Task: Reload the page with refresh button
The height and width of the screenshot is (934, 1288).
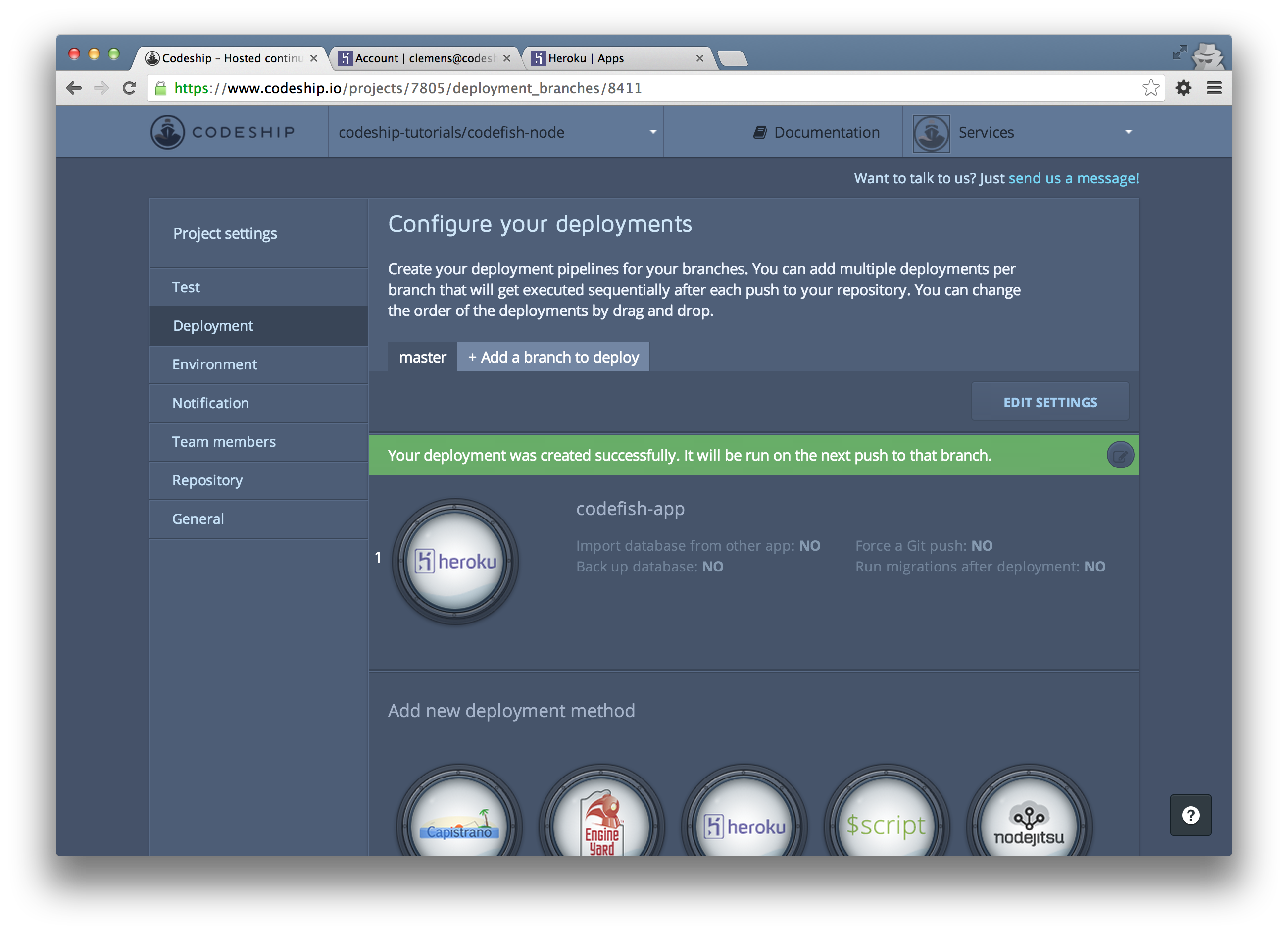Action: 130,88
